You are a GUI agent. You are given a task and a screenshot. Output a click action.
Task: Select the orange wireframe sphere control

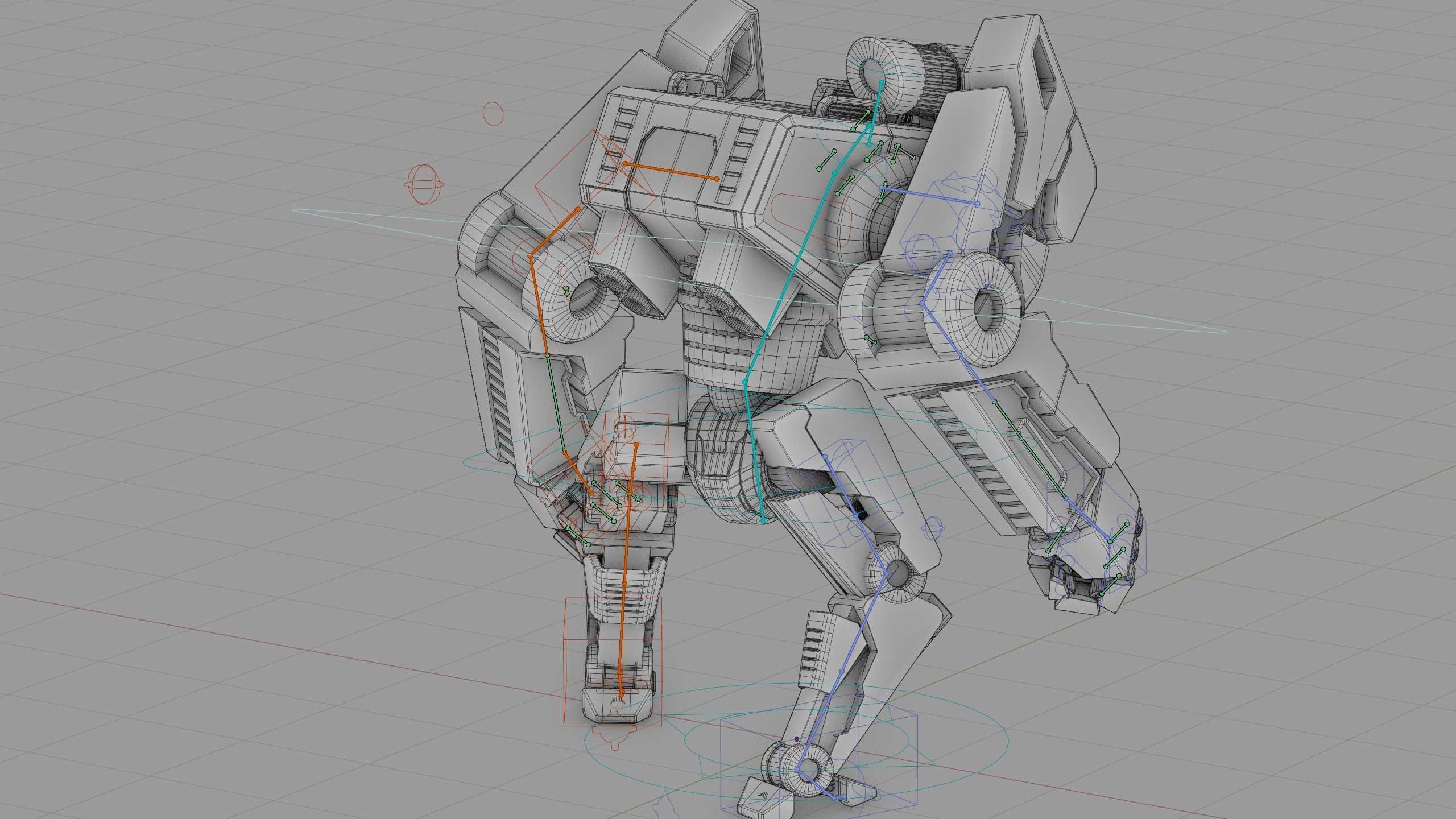point(424,184)
